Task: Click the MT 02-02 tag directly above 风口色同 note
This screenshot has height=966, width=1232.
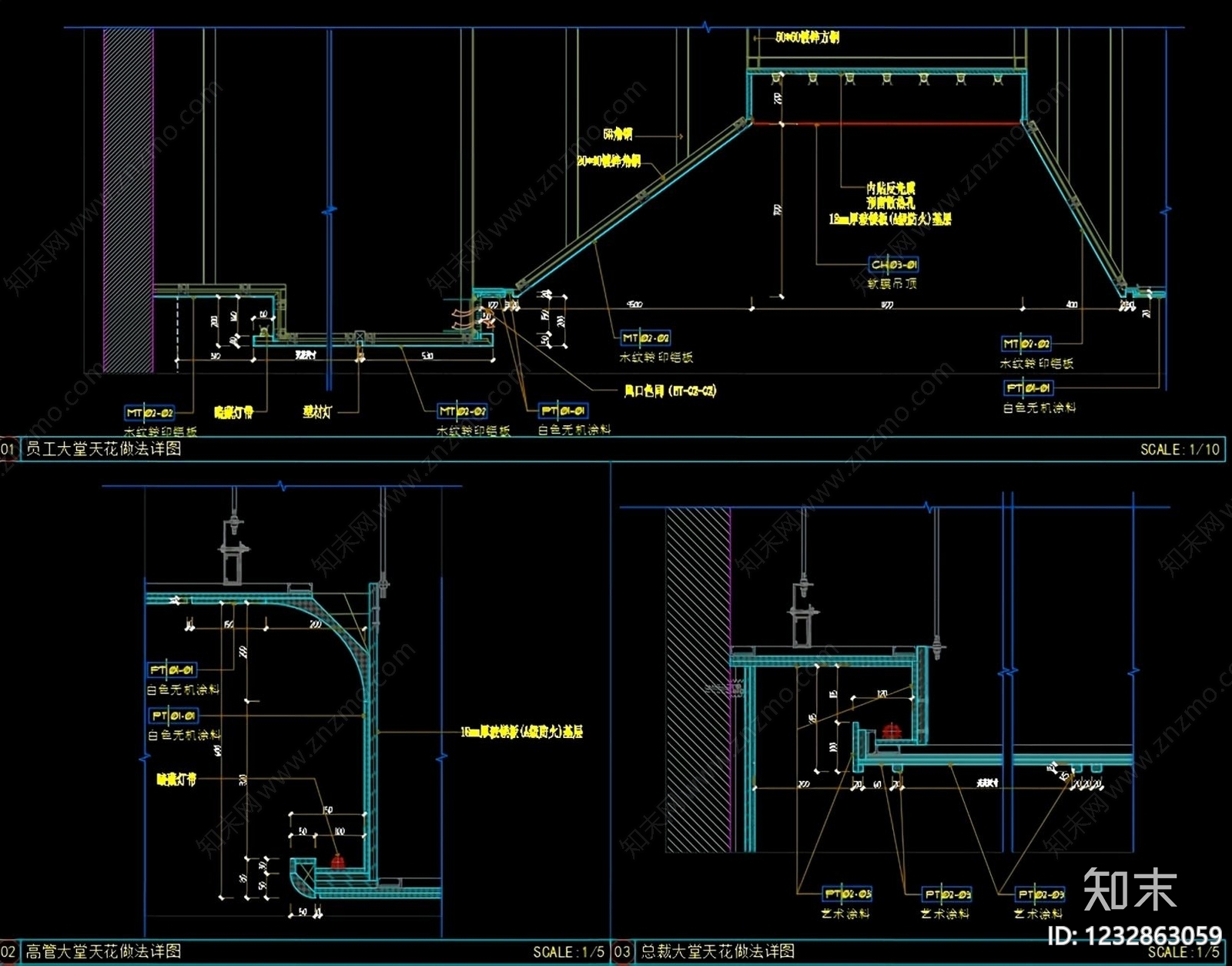Action: (x=645, y=337)
